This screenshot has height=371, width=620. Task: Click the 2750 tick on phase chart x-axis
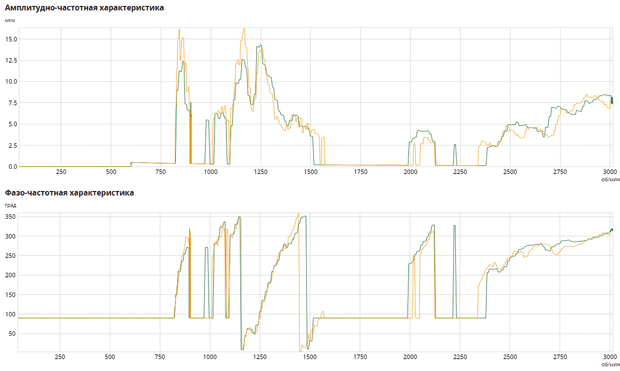point(560,357)
